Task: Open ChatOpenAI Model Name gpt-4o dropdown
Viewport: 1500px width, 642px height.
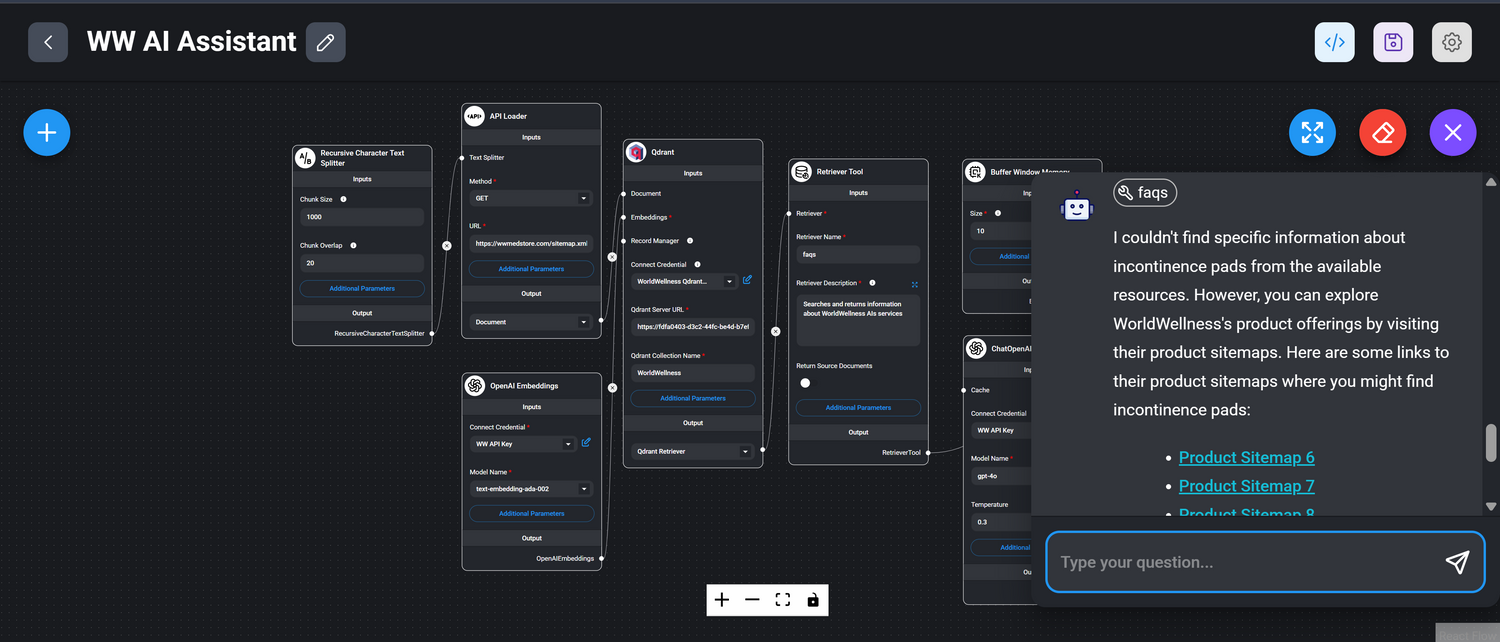Action: (1001, 476)
